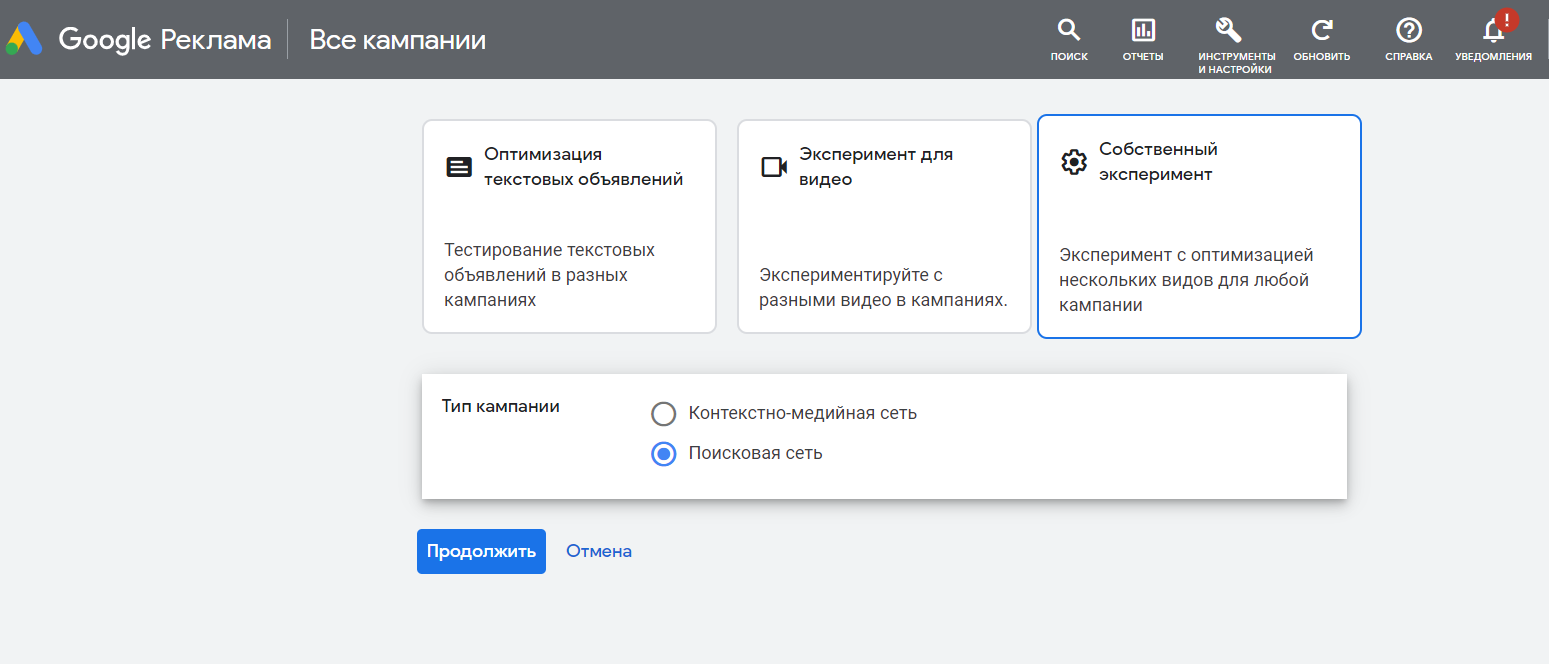Open Инструменты и настройки wrench icon

(x=1228, y=30)
